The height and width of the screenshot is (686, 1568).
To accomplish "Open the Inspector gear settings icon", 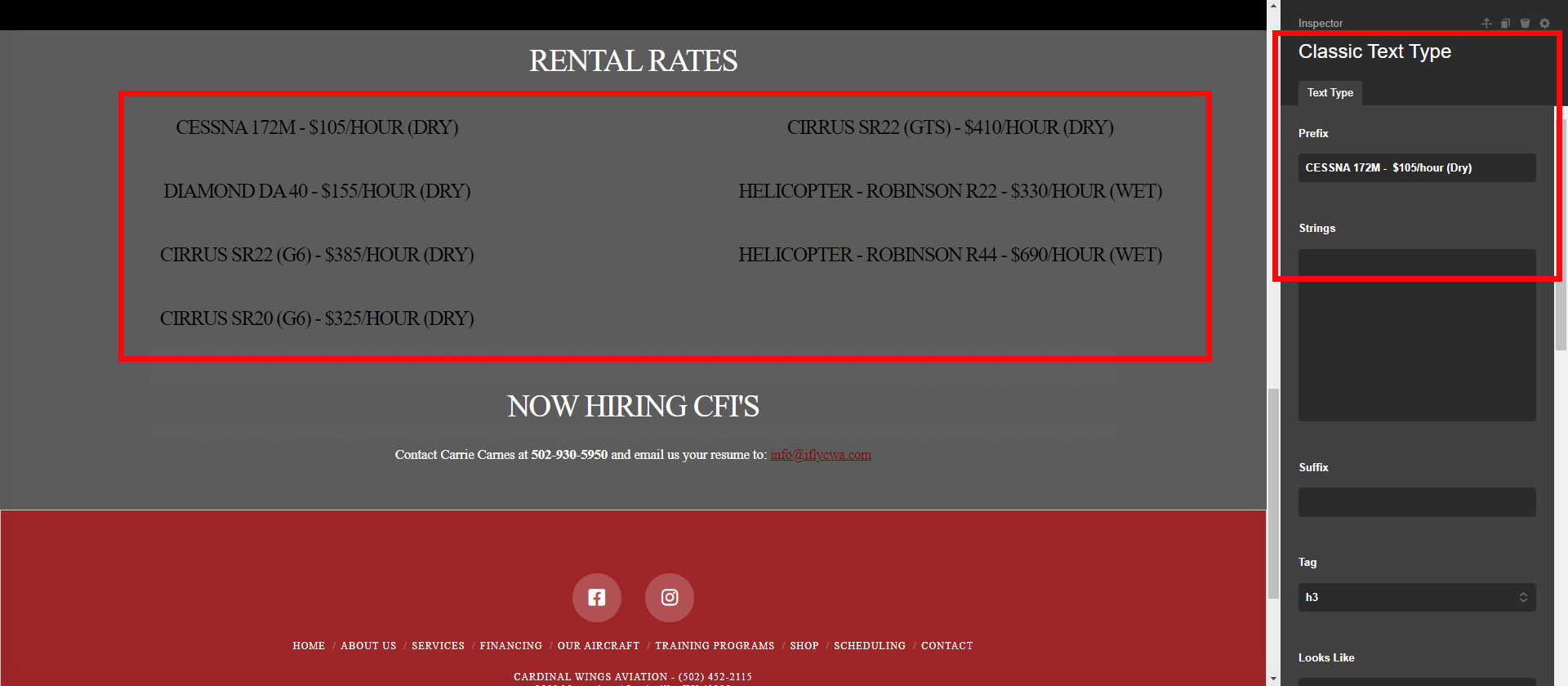I will [1544, 23].
